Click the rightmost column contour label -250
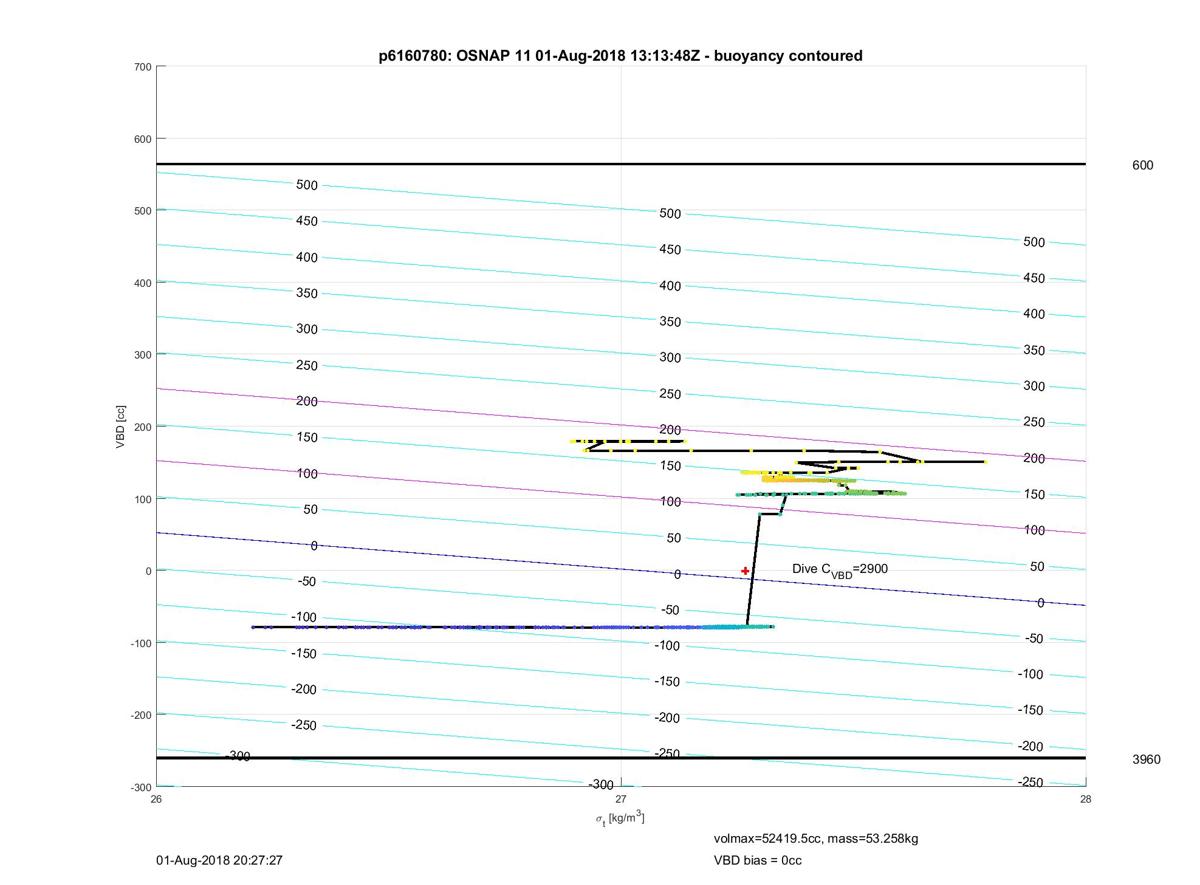 tap(1031, 782)
